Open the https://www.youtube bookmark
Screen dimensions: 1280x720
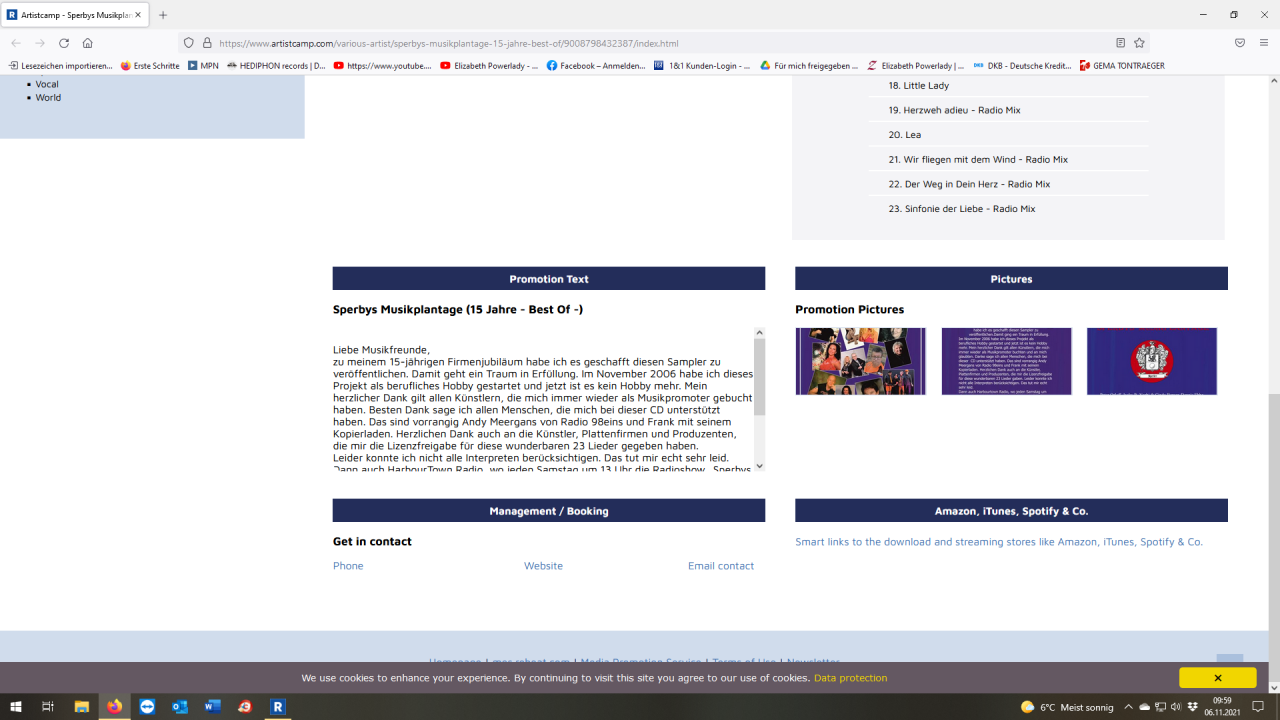pyautogui.click(x=382, y=66)
